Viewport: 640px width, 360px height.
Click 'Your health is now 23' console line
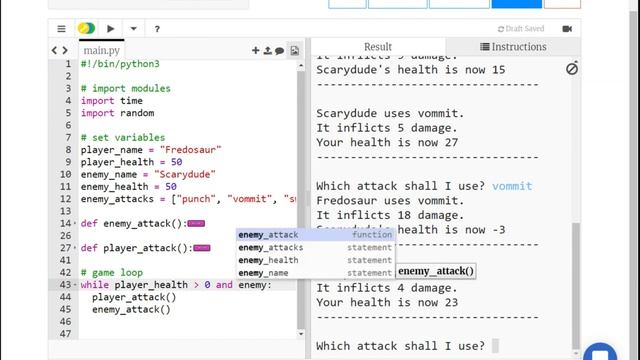pos(387,302)
